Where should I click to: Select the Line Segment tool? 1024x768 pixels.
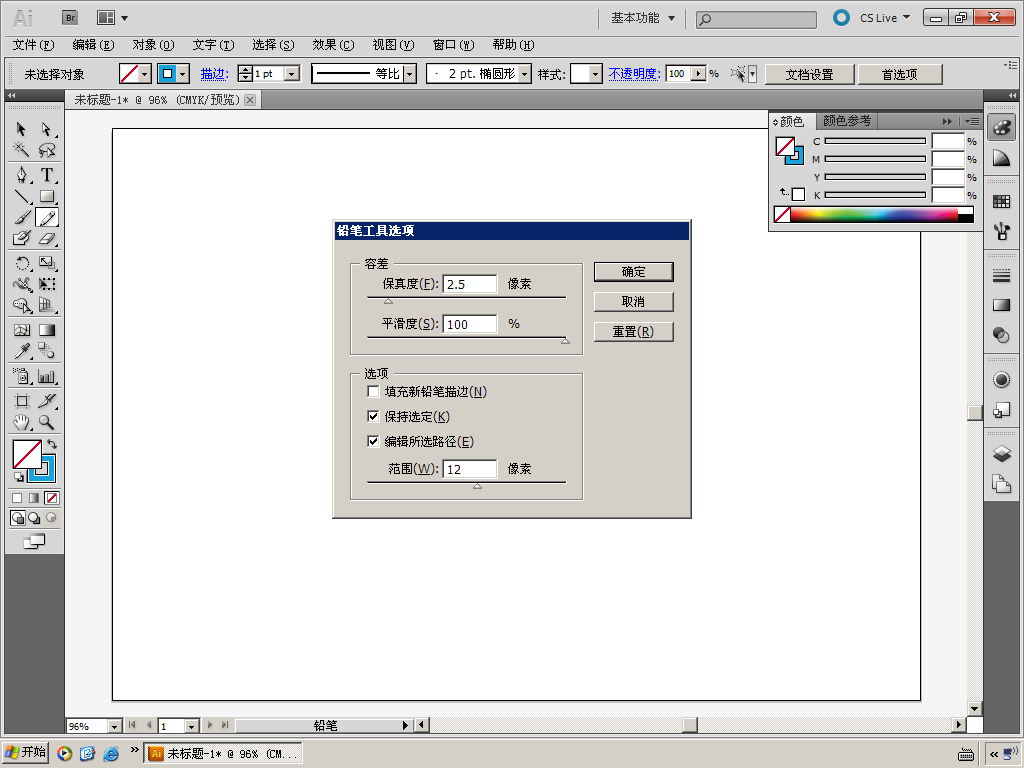point(21,196)
